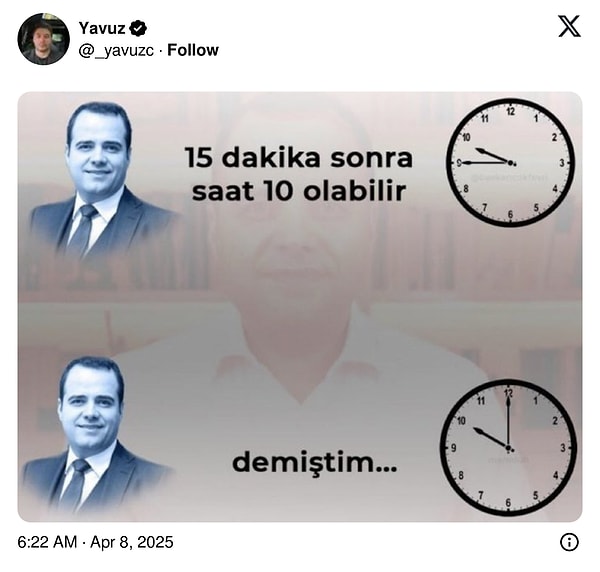Follow the _yavuzc account

pos(193,50)
